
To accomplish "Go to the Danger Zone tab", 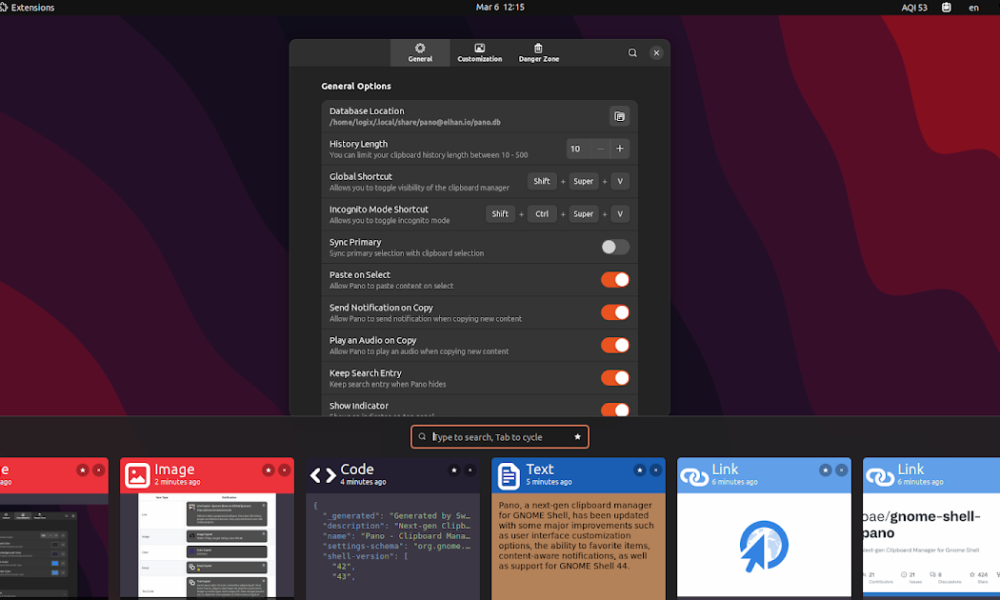I will pyautogui.click(x=539, y=53).
